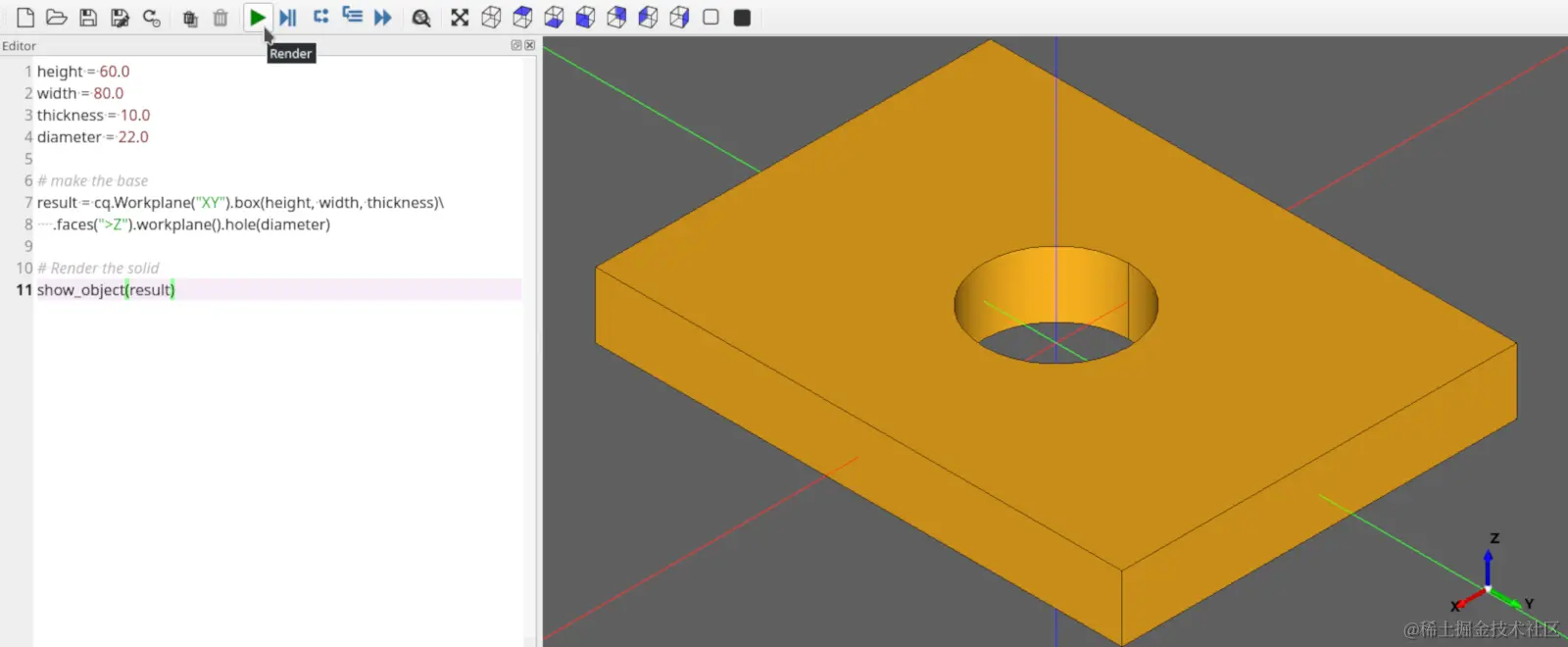
Task: Enable shaded display with the black square icon
Action: coord(742,18)
